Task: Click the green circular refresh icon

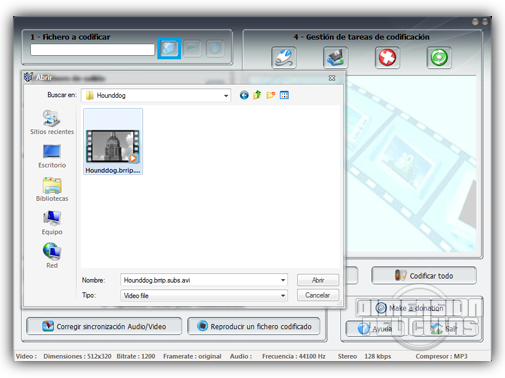Action: [439, 58]
